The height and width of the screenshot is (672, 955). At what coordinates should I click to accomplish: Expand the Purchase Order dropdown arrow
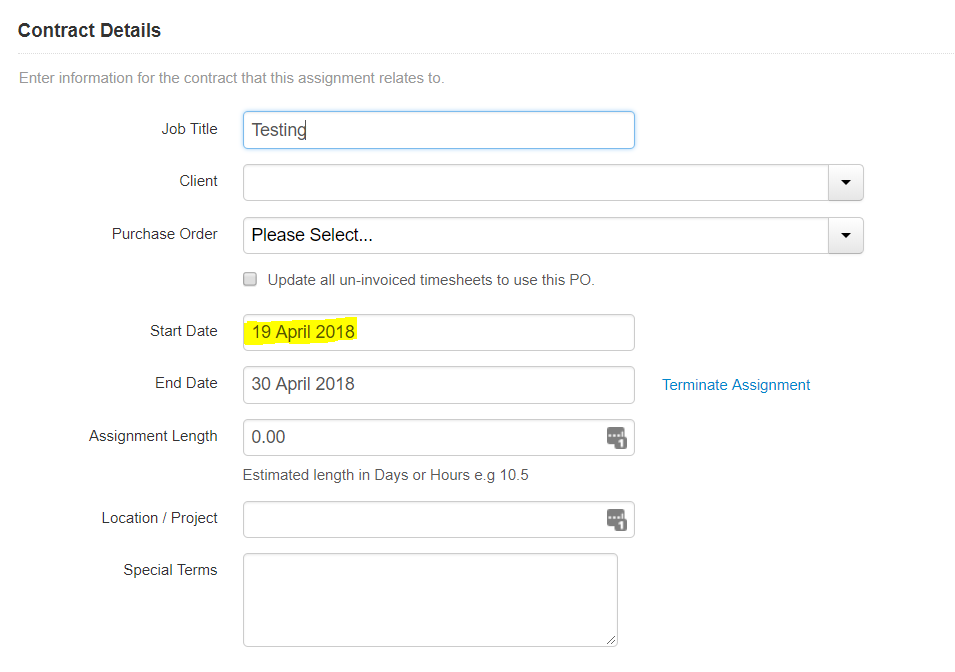pos(845,235)
